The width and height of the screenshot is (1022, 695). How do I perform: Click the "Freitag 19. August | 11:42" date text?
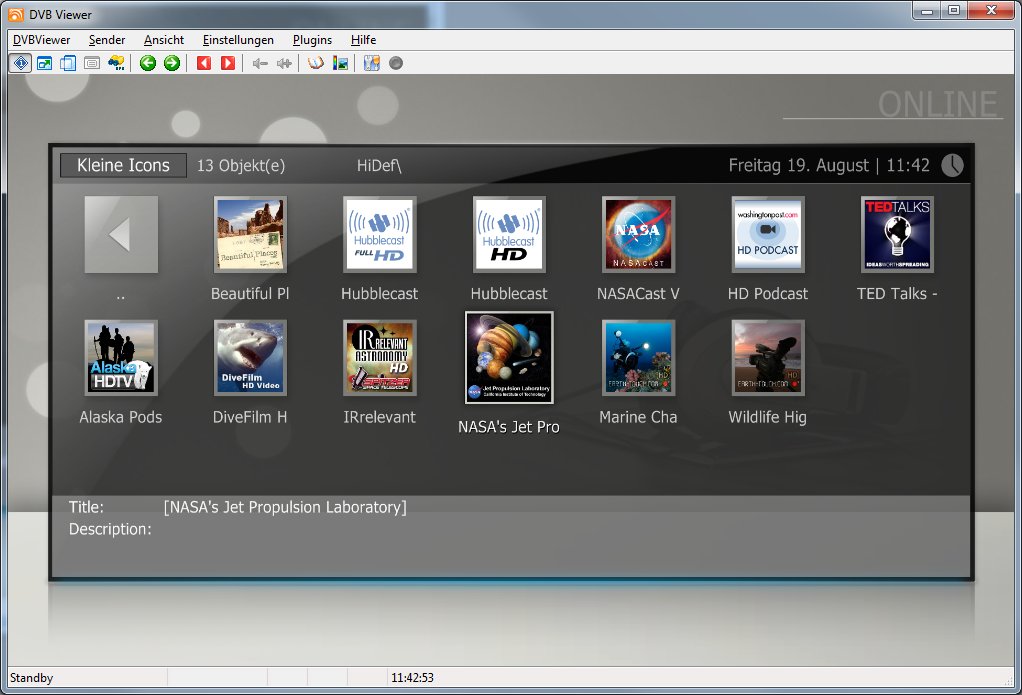point(829,166)
